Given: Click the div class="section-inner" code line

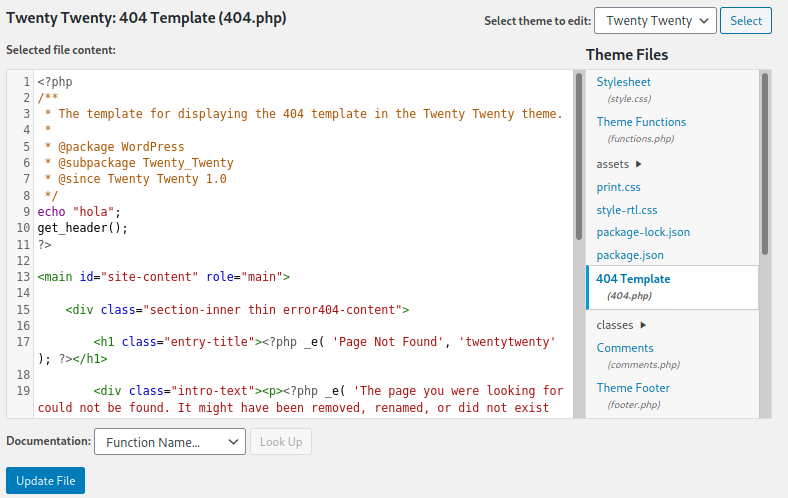Looking at the screenshot, I should (237, 310).
